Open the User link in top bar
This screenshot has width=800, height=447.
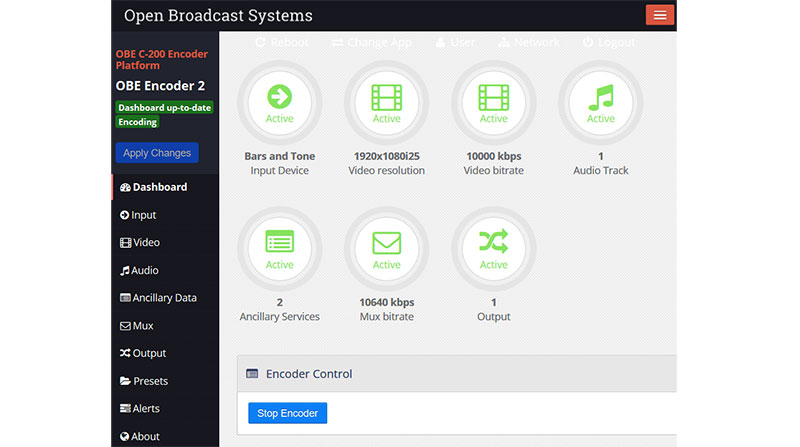(455, 42)
